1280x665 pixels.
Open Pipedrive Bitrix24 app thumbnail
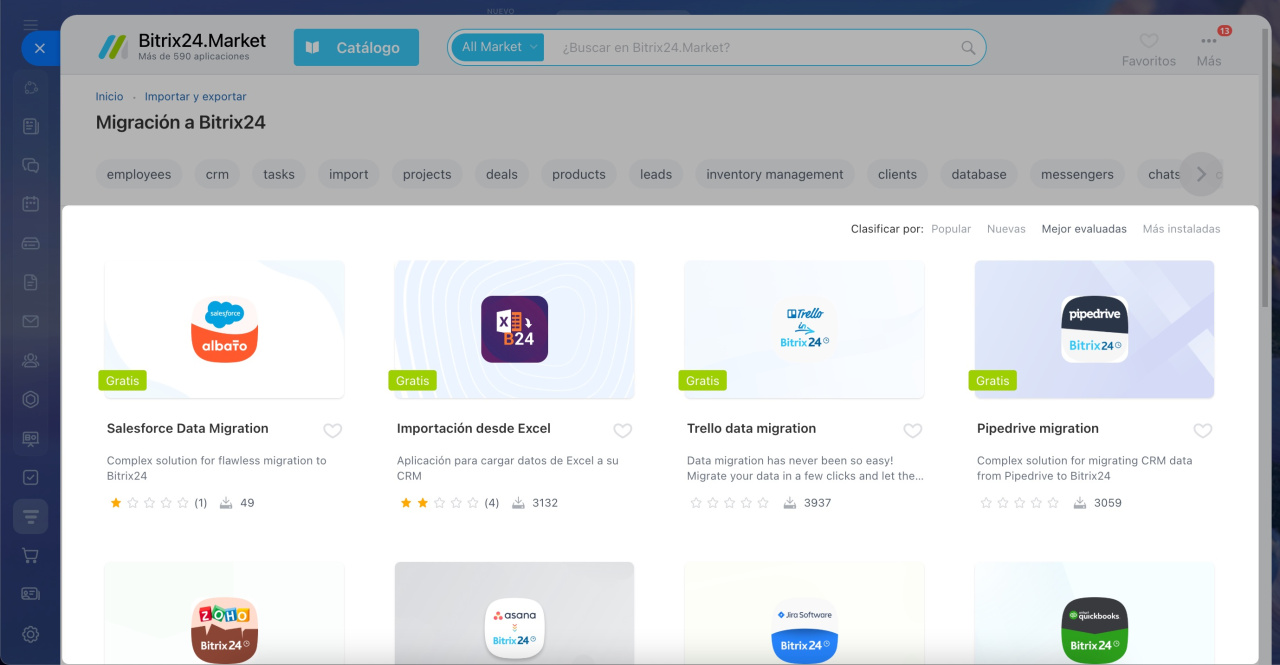coord(1095,329)
